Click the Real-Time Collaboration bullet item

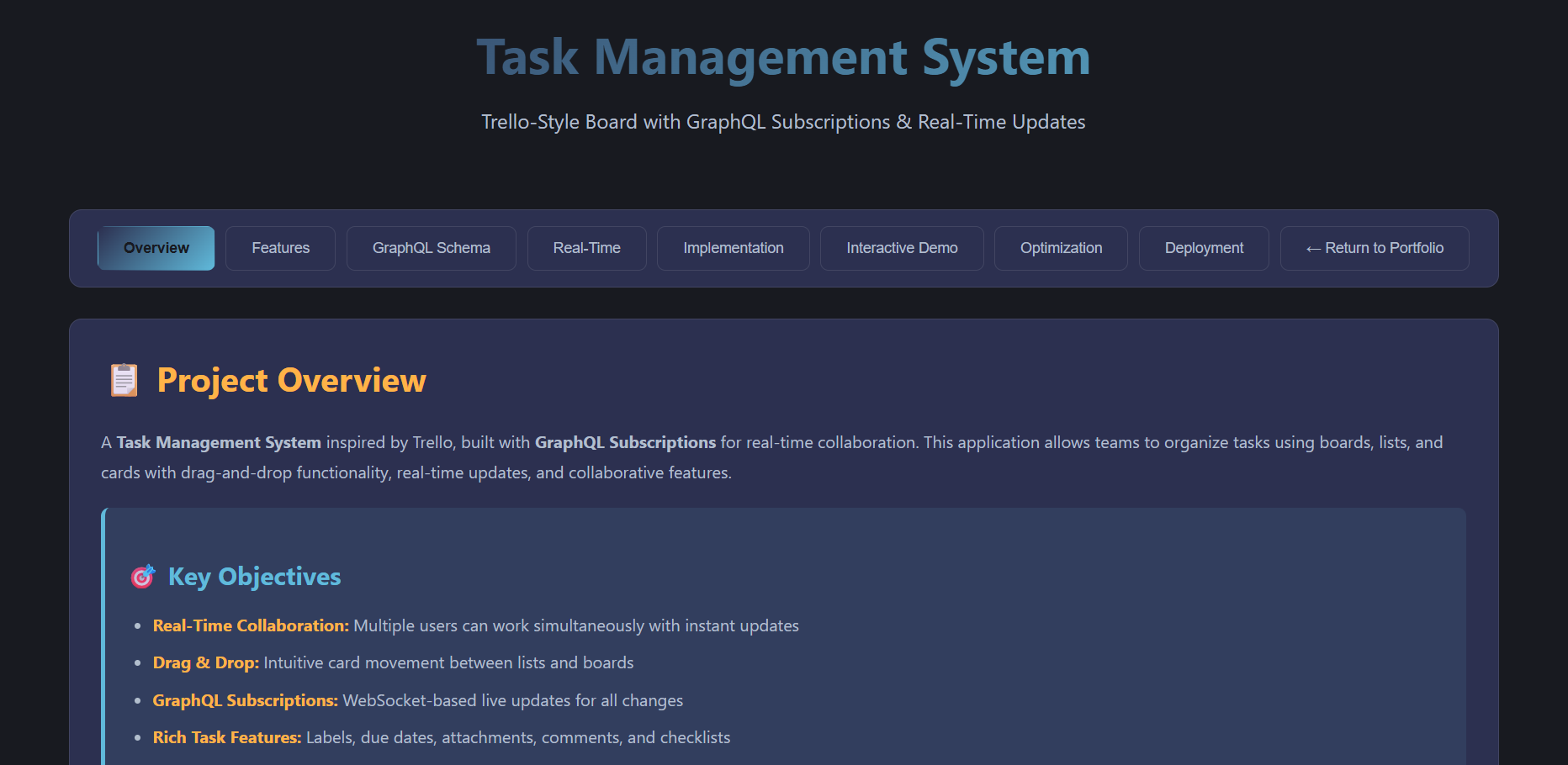coord(475,625)
